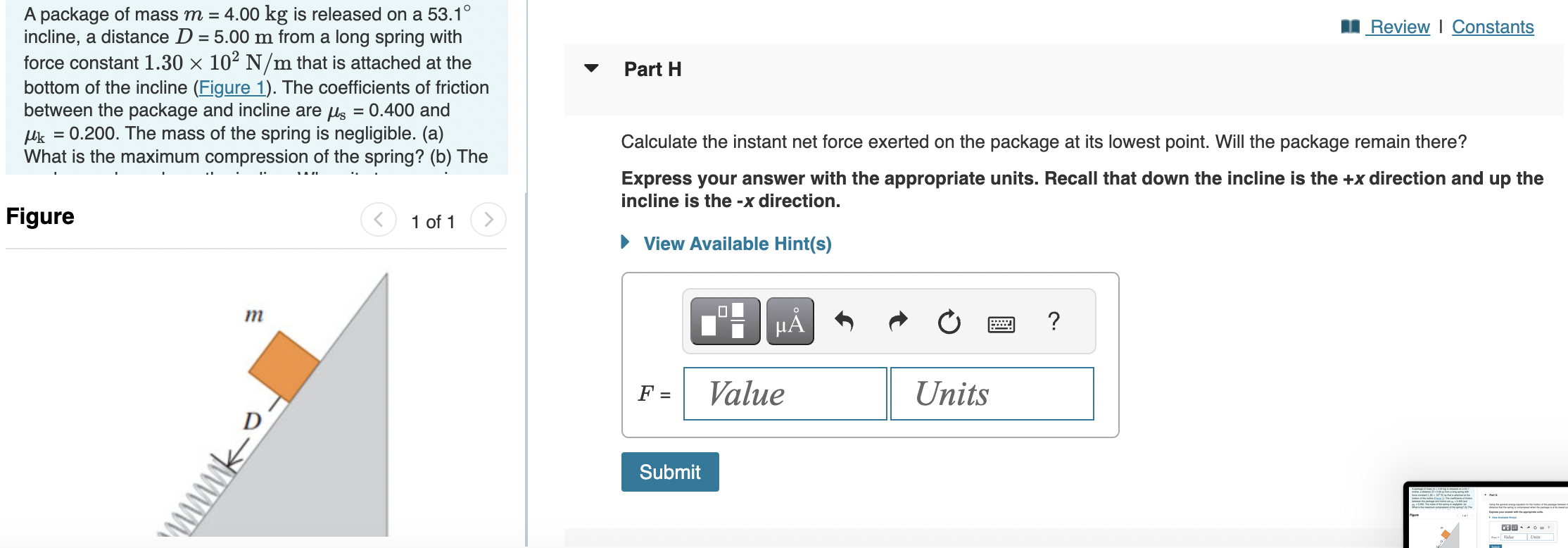Screen dimensions: 1568x548
Task: Go to previous figure with left chevron
Action: coord(379,219)
